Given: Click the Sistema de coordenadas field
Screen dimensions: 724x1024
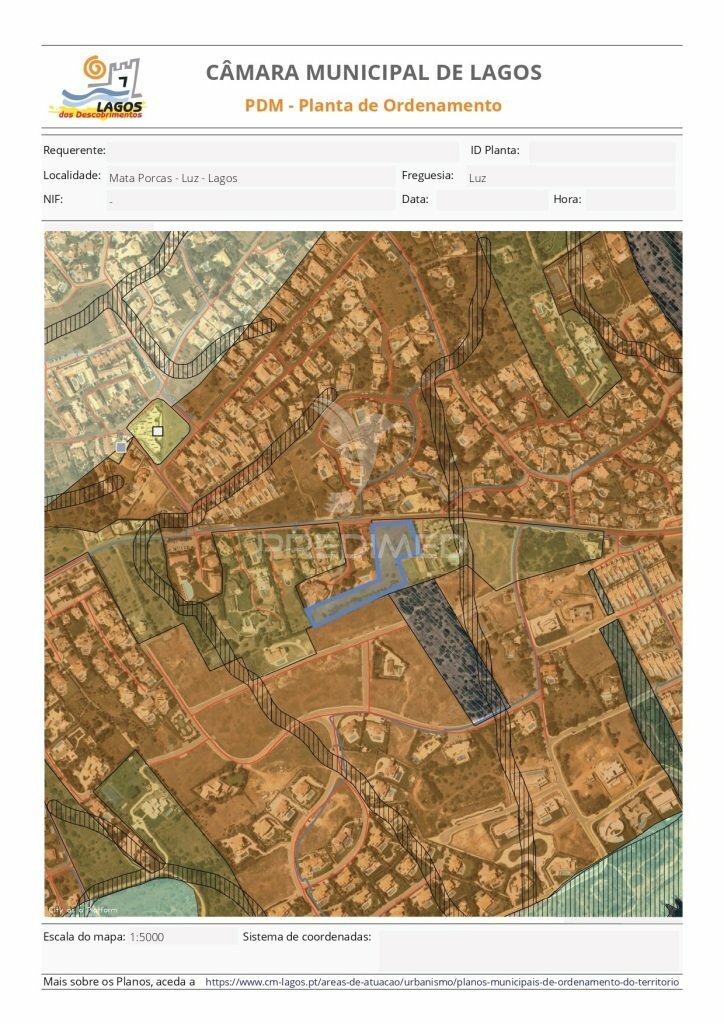Looking at the screenshot, I should click(x=528, y=949).
